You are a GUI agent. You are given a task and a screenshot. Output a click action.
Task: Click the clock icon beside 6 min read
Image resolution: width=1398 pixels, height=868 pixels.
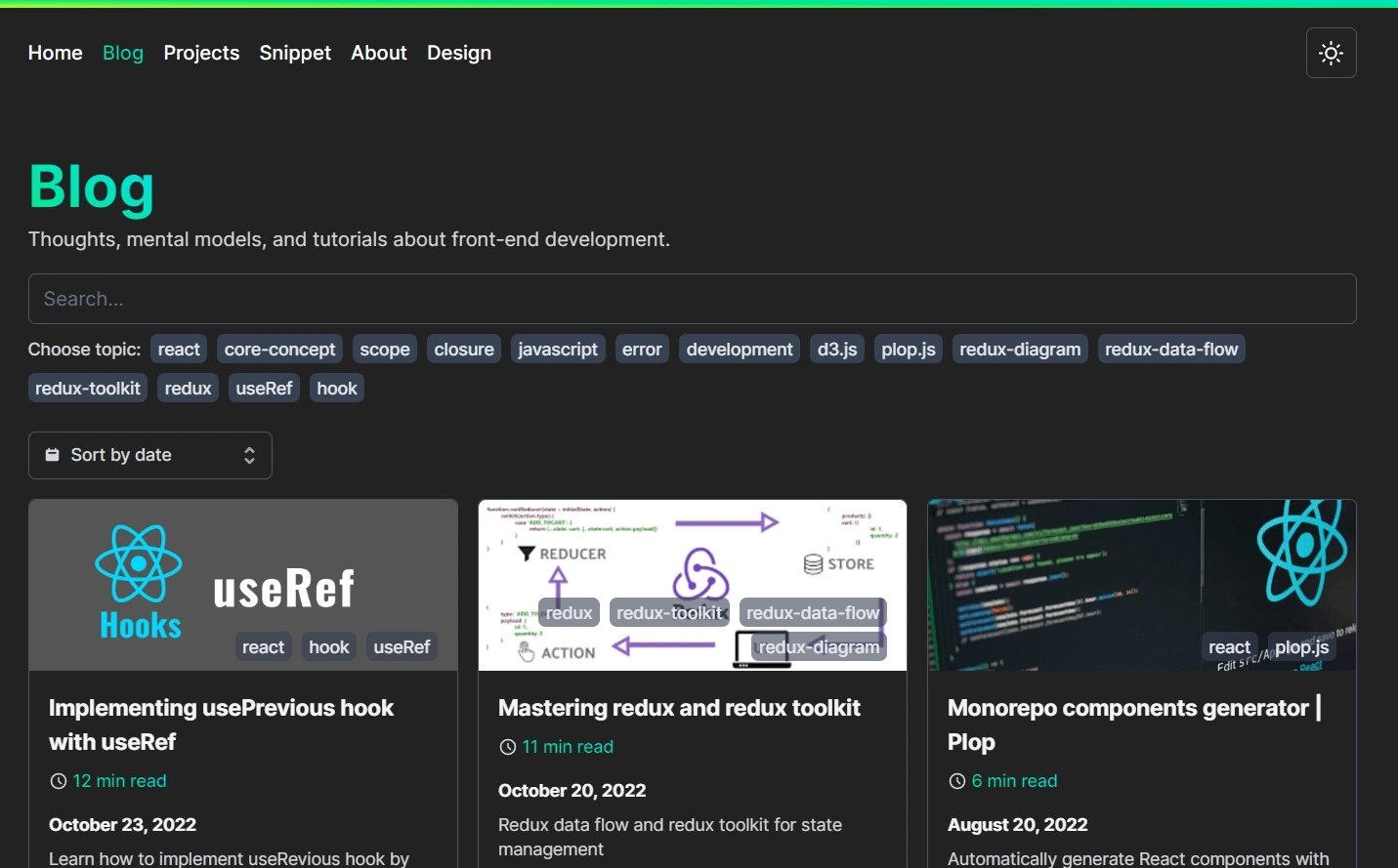click(956, 781)
